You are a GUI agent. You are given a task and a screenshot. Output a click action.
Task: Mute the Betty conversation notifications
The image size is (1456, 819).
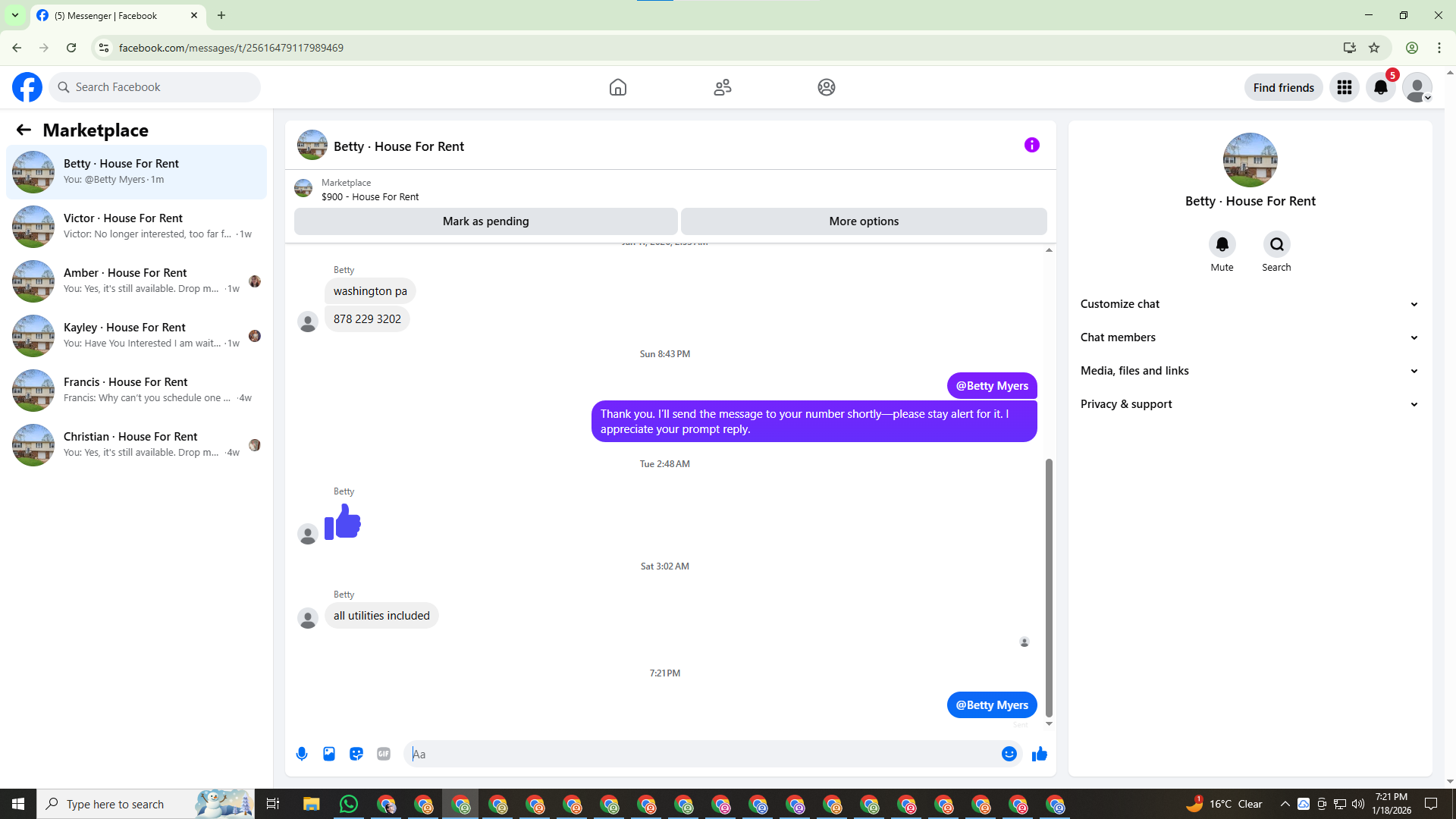[x=1222, y=244]
